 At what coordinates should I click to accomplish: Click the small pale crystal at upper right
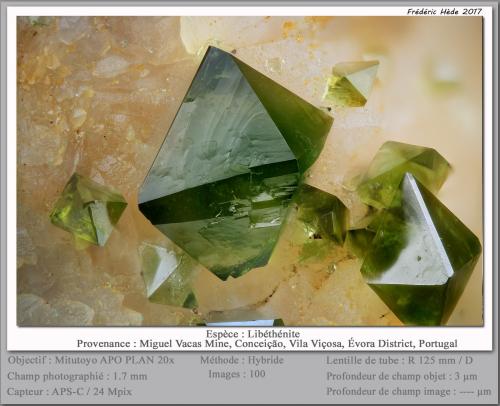[x=351, y=83]
